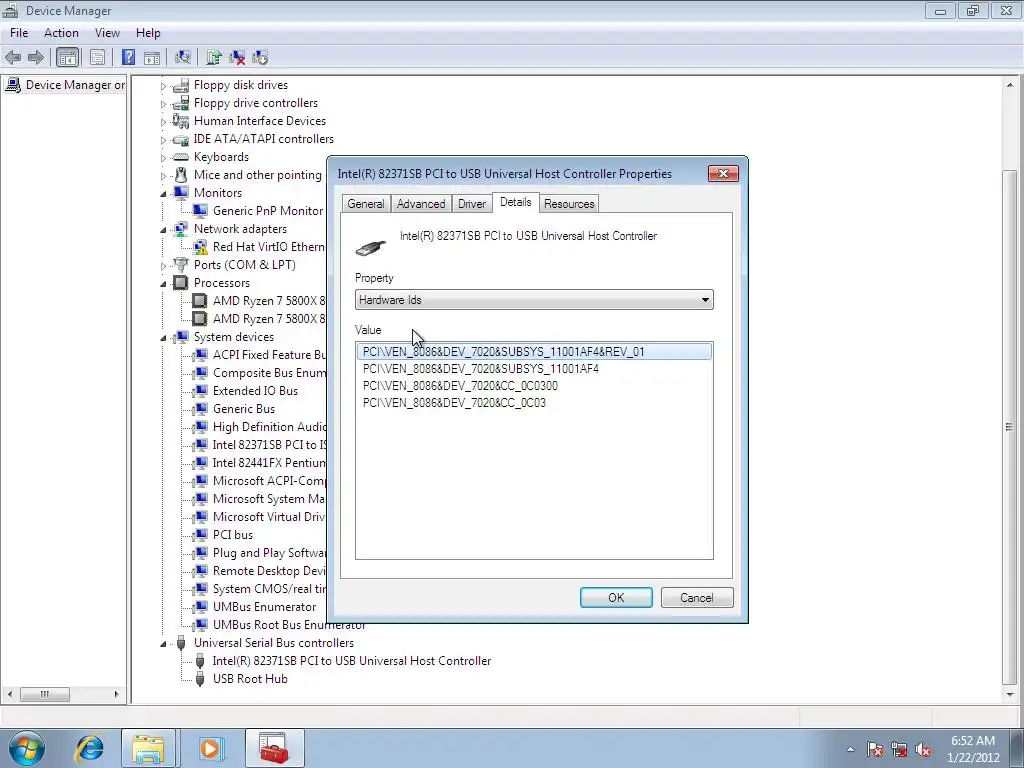The image size is (1024, 768).
Task: Switch to the Driver tab
Action: tap(472, 204)
